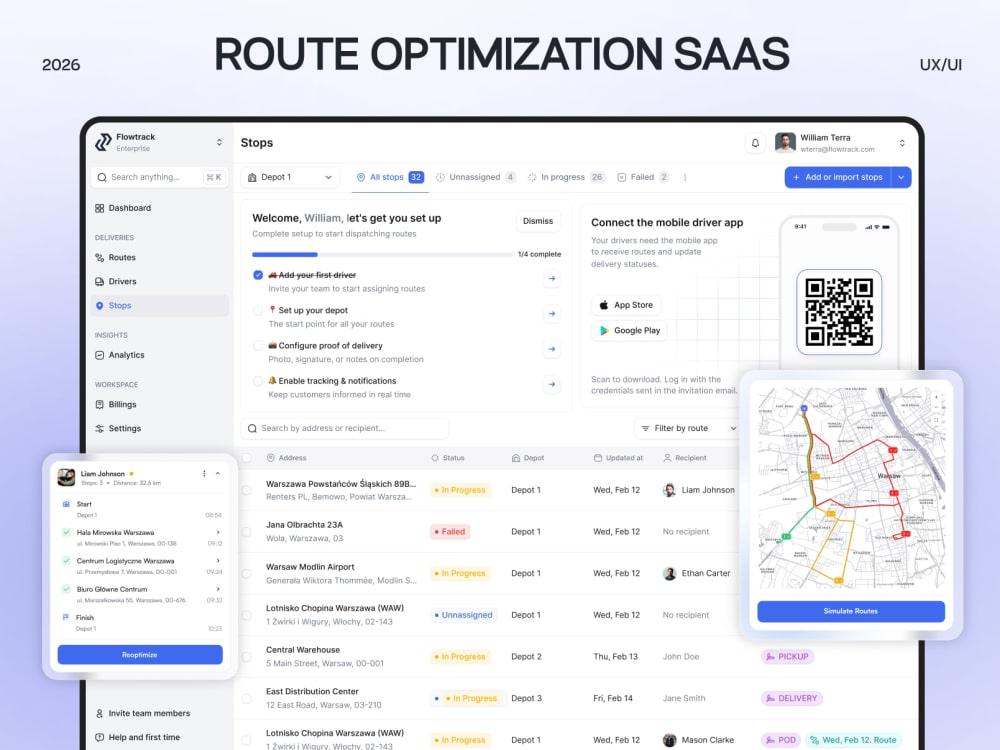This screenshot has height=750, width=1000.
Task: Sort by the Updated at column
Action: coord(618,458)
